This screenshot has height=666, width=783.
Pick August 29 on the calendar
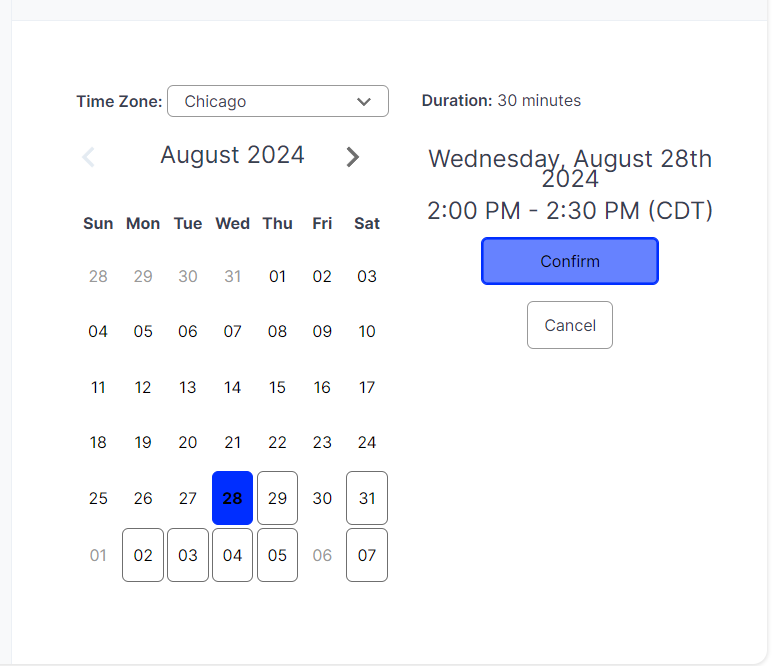(277, 498)
